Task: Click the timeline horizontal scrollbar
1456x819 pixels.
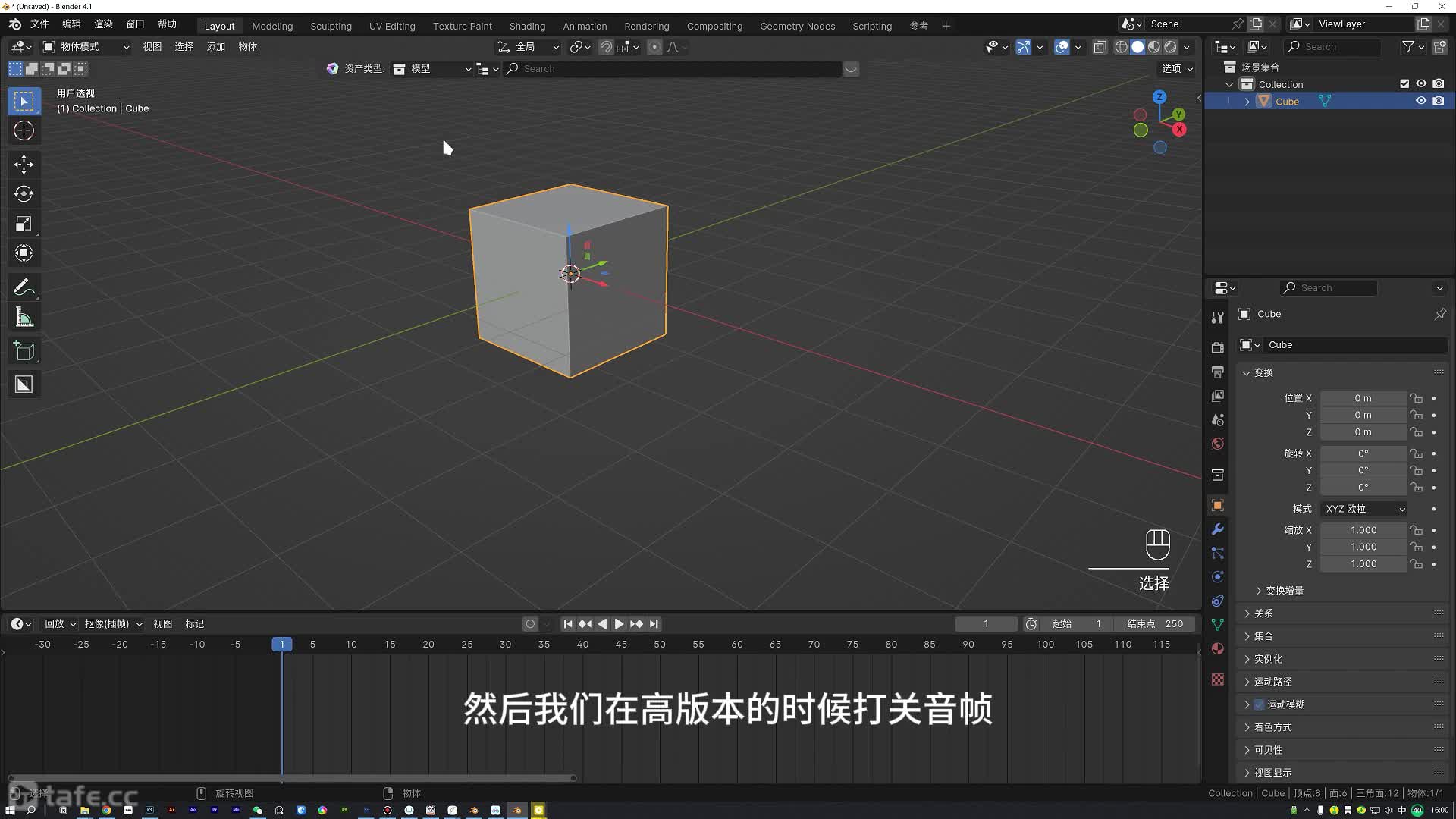Action: coord(292,778)
